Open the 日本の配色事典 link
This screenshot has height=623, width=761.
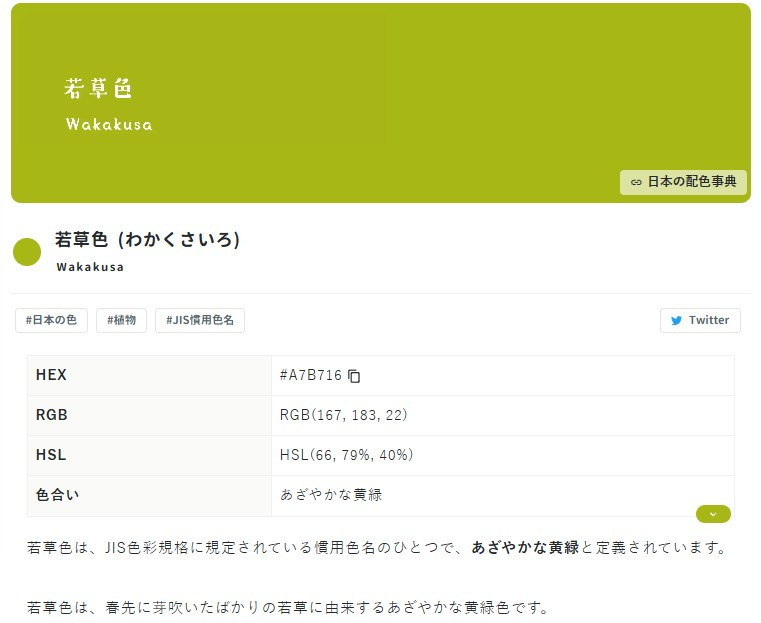pos(683,182)
